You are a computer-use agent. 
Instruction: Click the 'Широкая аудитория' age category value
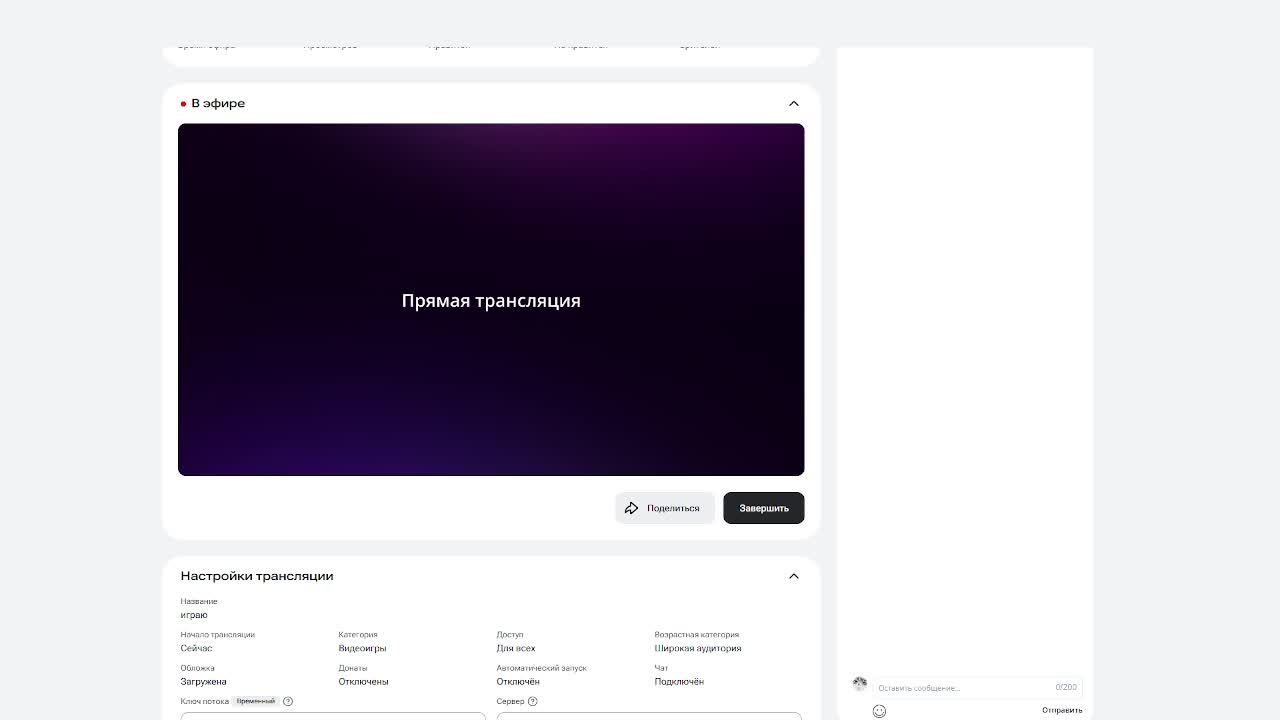(698, 648)
